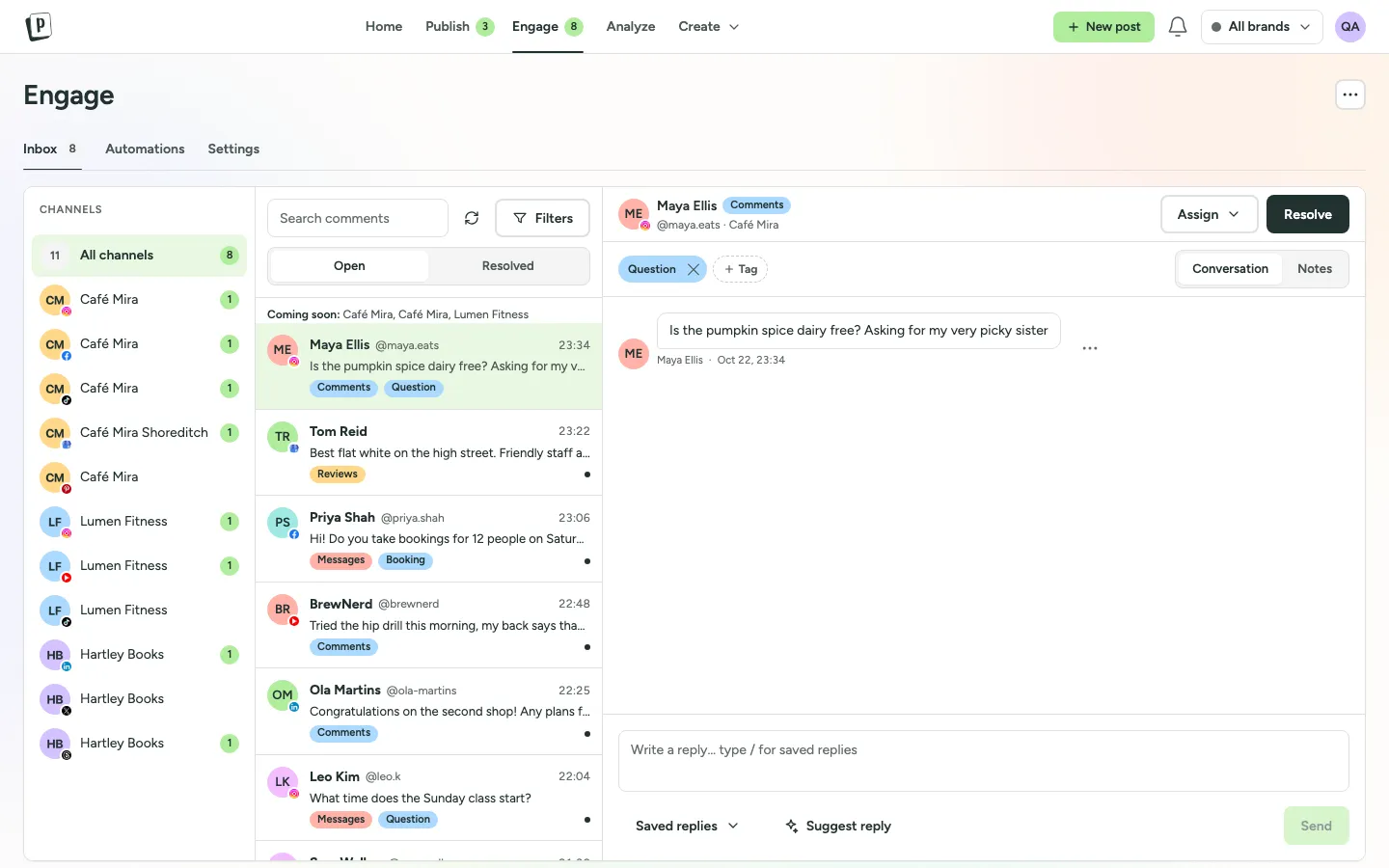Screen dimensions: 1389x868
Task: Open the Assign dropdown
Action: (x=1209, y=214)
